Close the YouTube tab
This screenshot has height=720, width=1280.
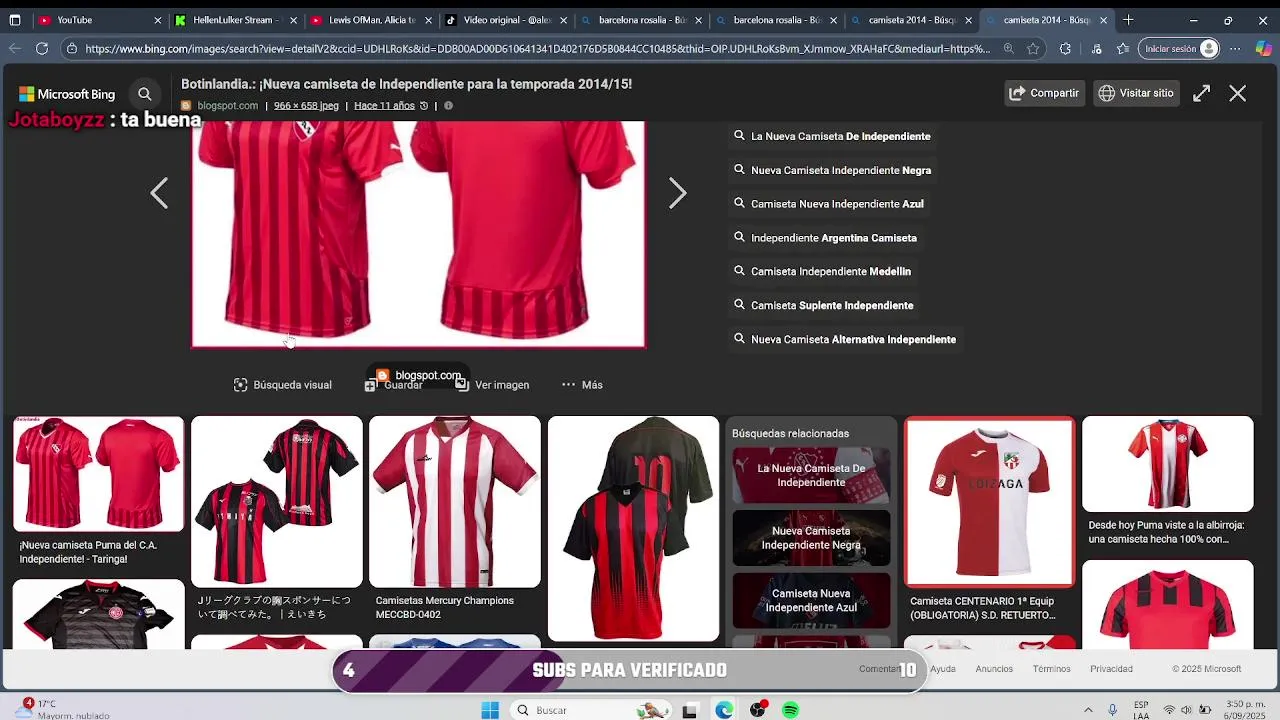pos(158,20)
